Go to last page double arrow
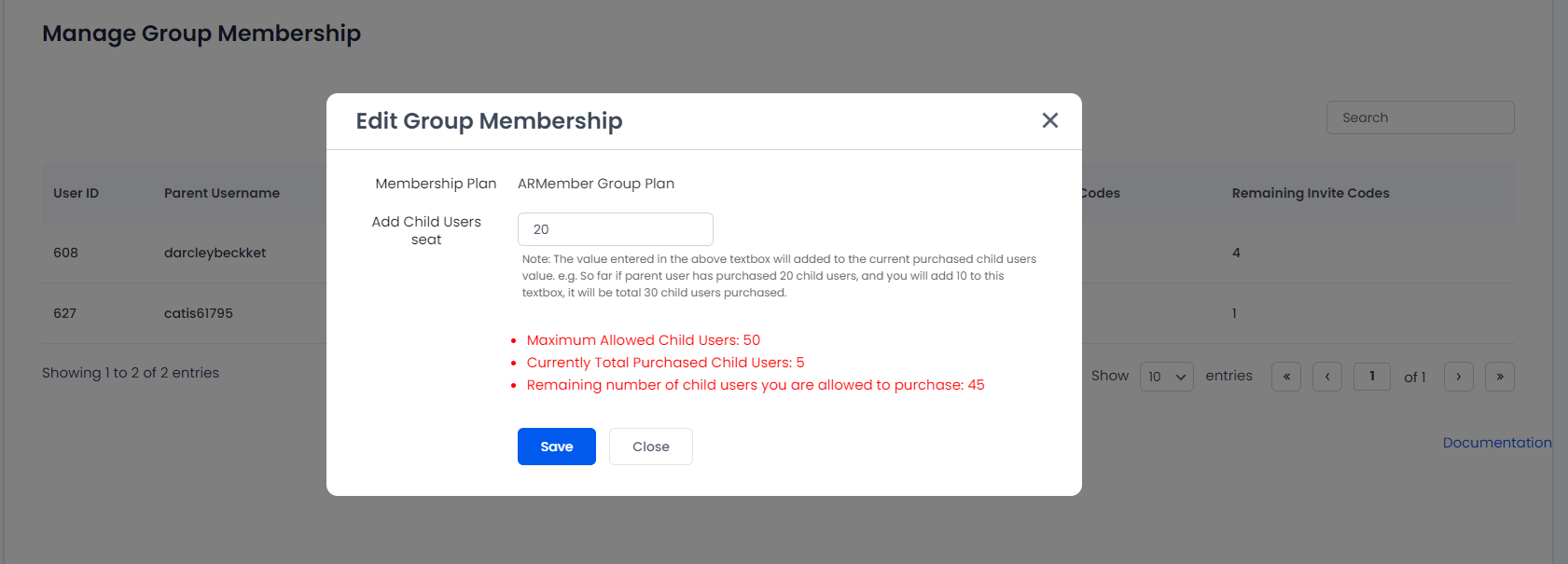 (x=1500, y=377)
